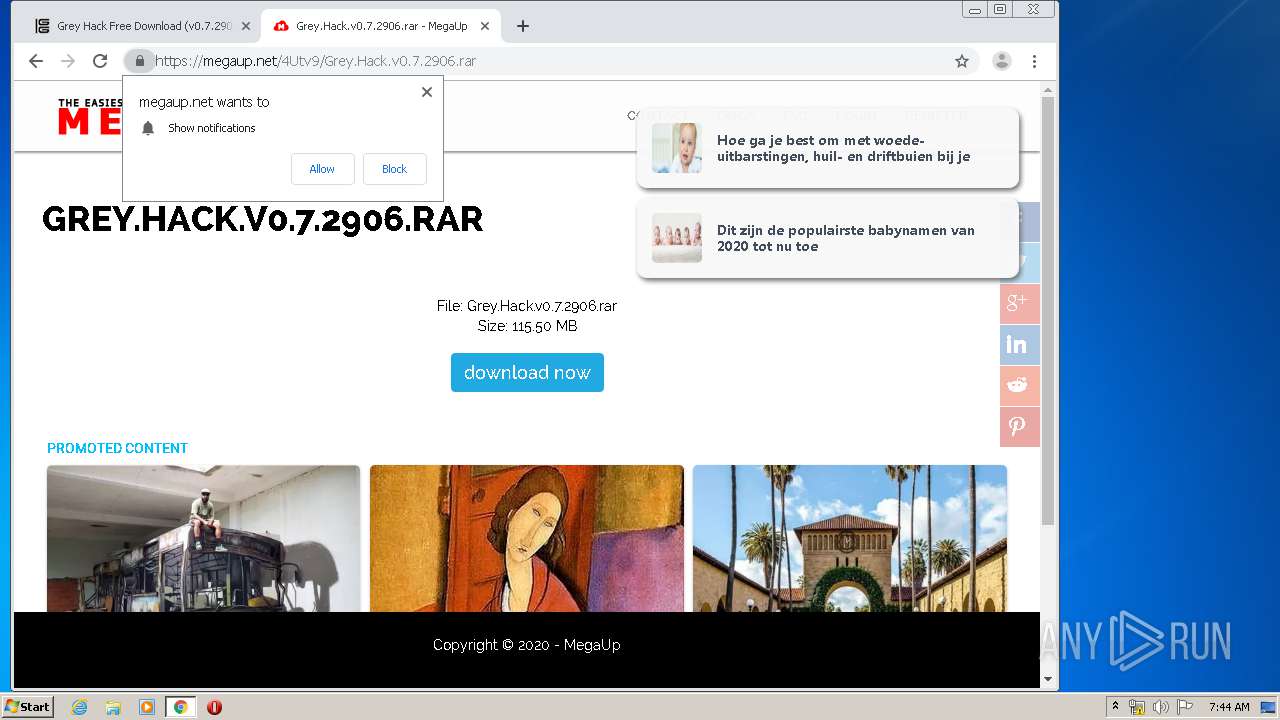Screen dimensions: 1280x720
Task: Open the volume control in the tray
Action: pos(1161,707)
